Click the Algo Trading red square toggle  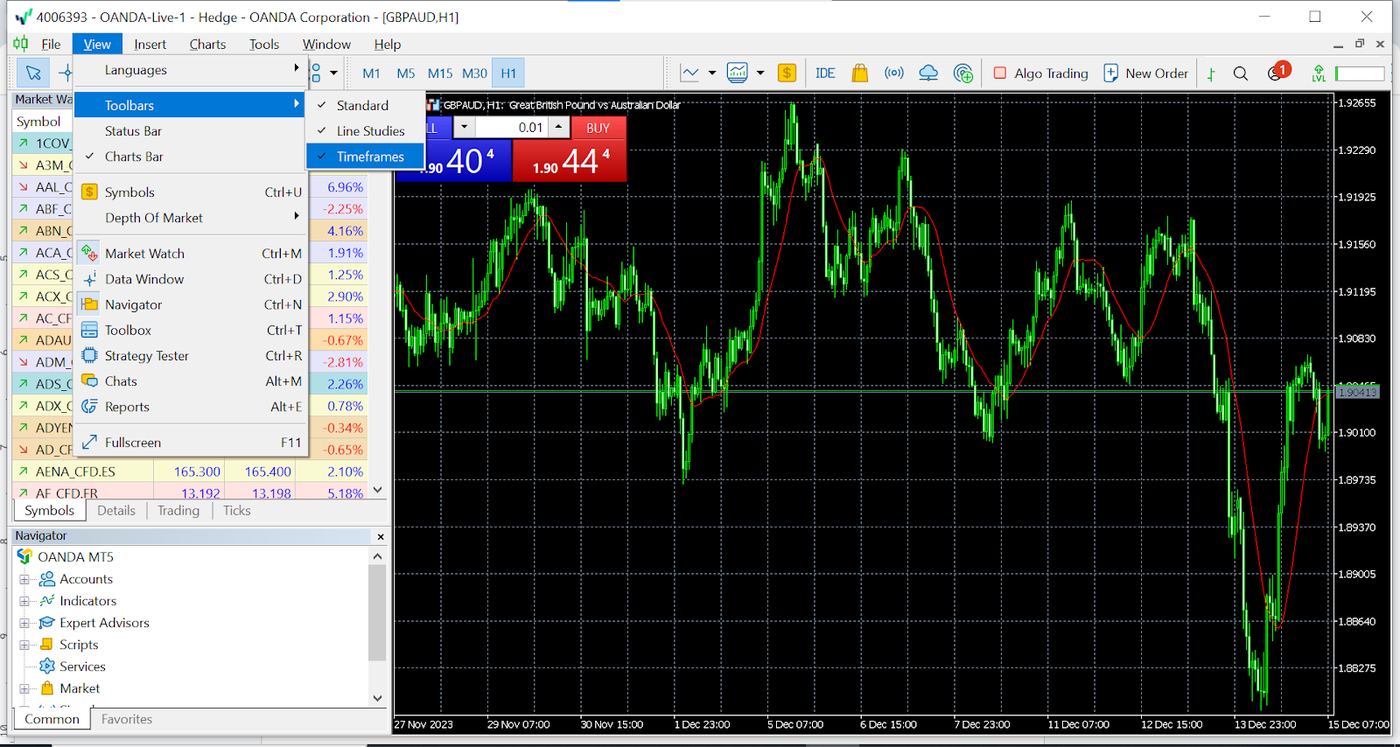(x=1000, y=73)
